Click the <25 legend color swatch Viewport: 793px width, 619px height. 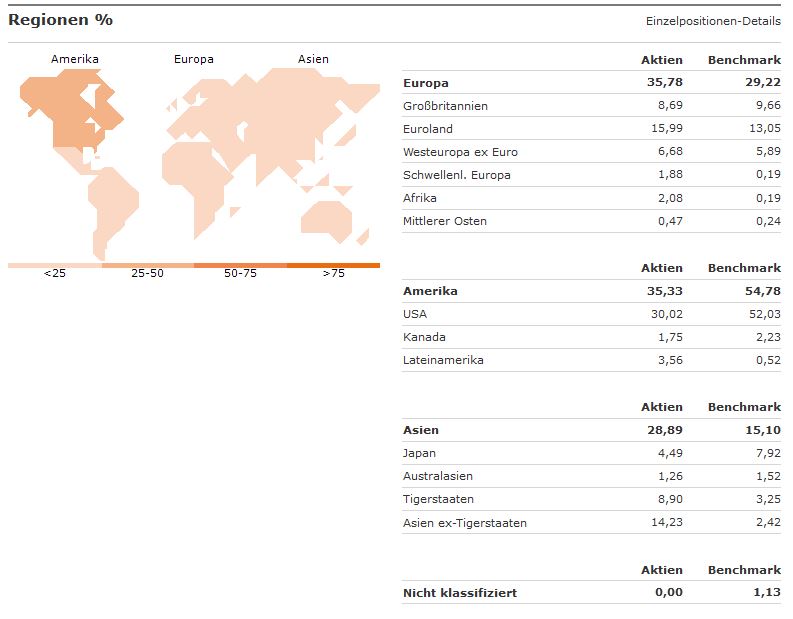click(54, 265)
